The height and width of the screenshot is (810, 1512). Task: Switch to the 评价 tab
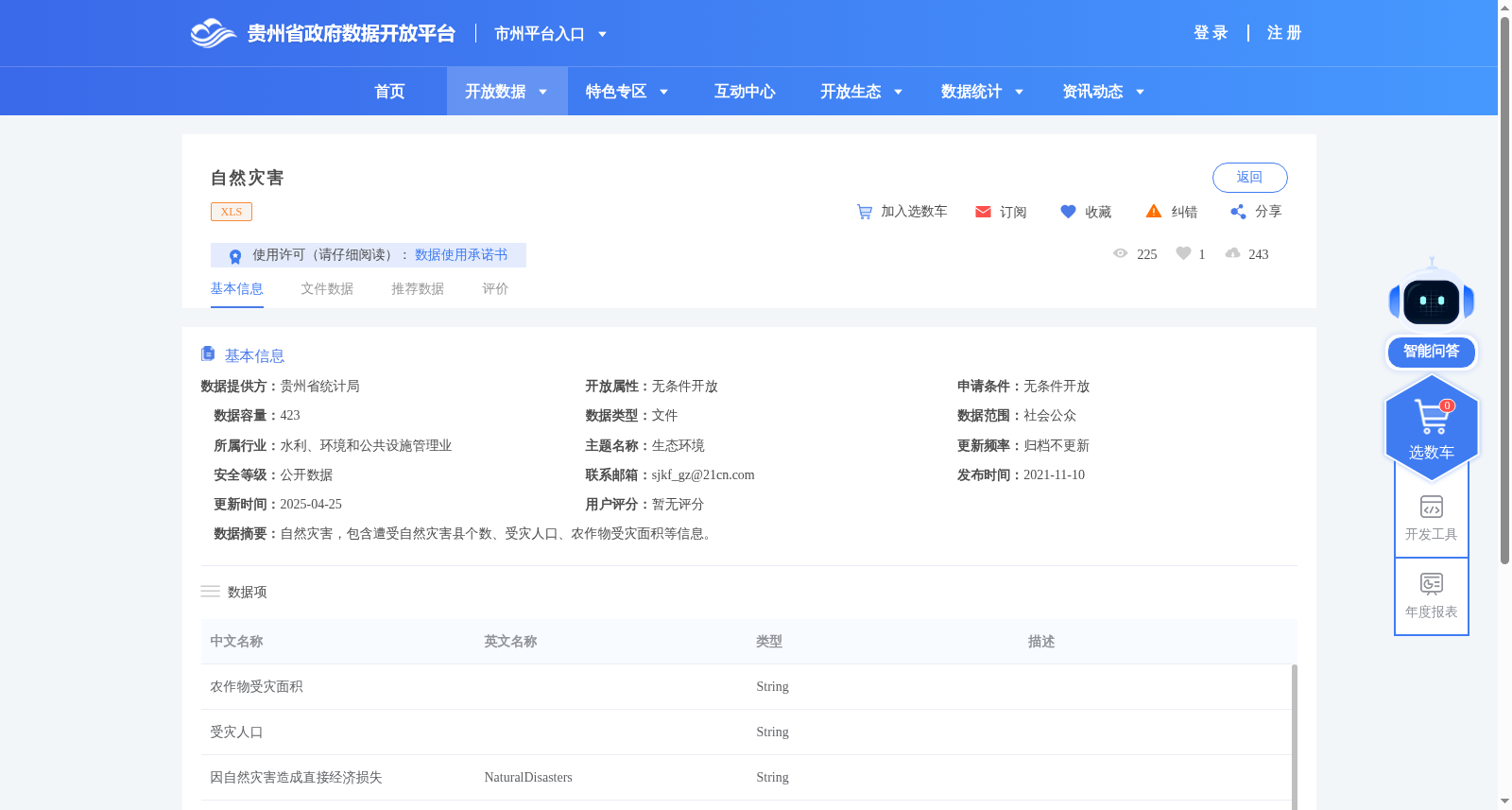pos(495,289)
